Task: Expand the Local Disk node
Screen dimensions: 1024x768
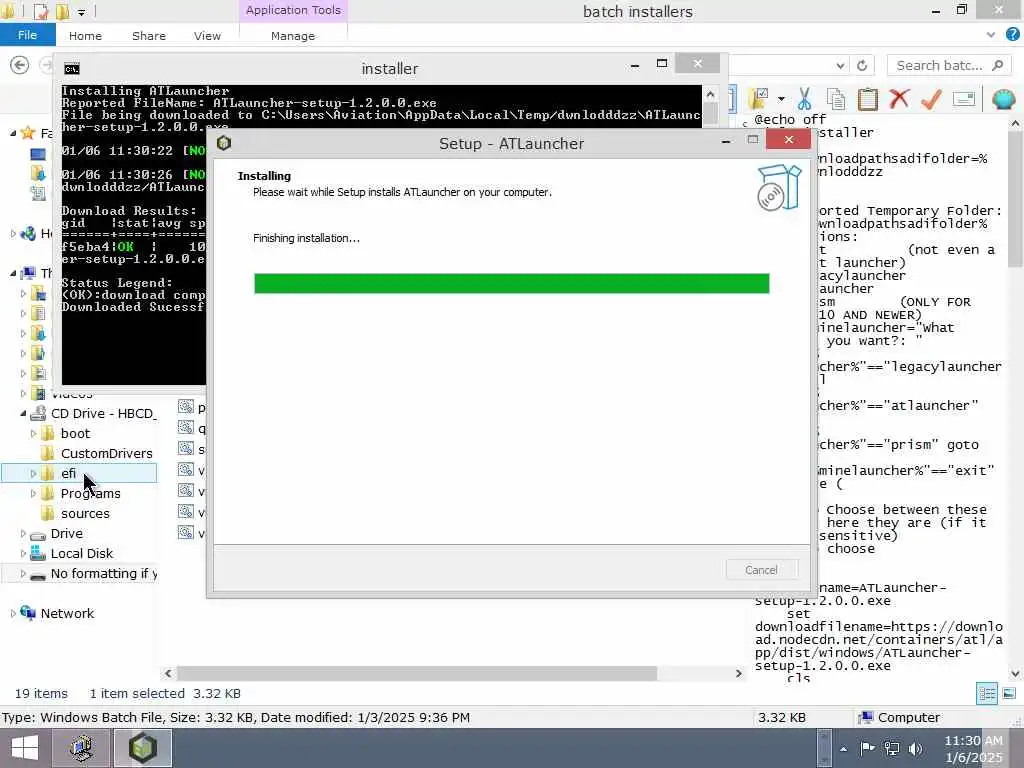Action: tap(23, 554)
